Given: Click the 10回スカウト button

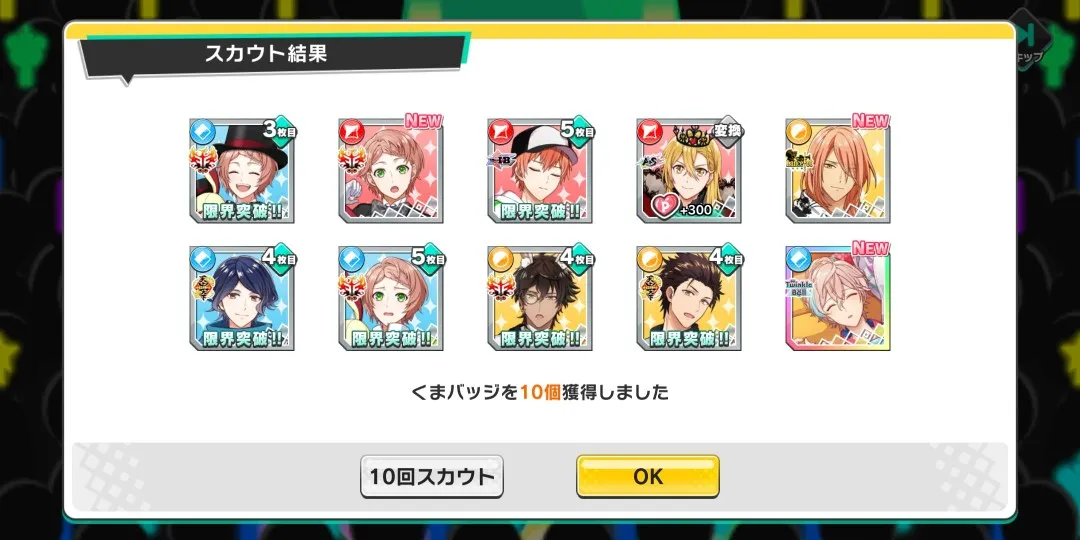Looking at the screenshot, I should [x=432, y=477].
